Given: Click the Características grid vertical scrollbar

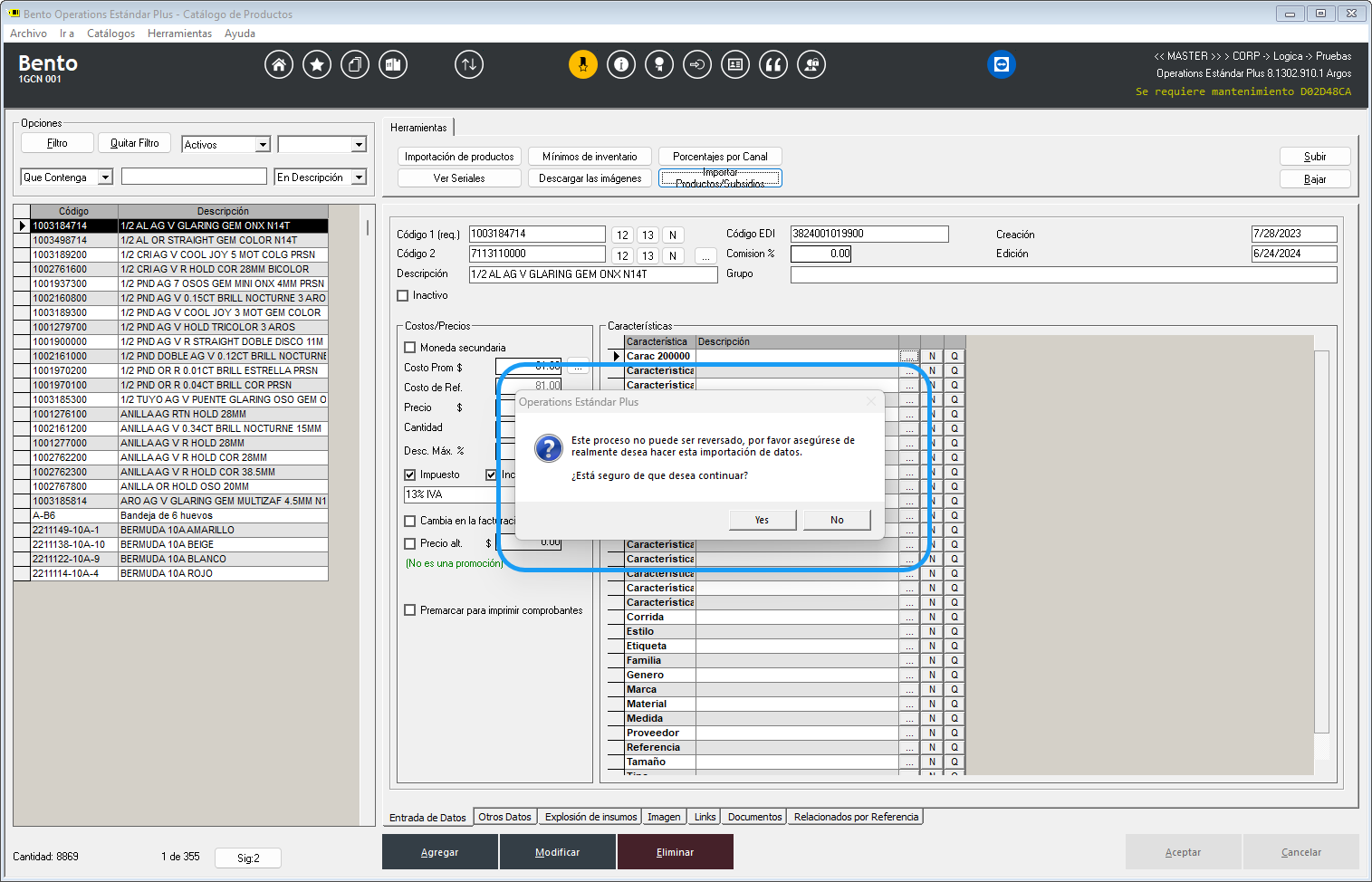Looking at the screenshot, I should [x=1321, y=543].
